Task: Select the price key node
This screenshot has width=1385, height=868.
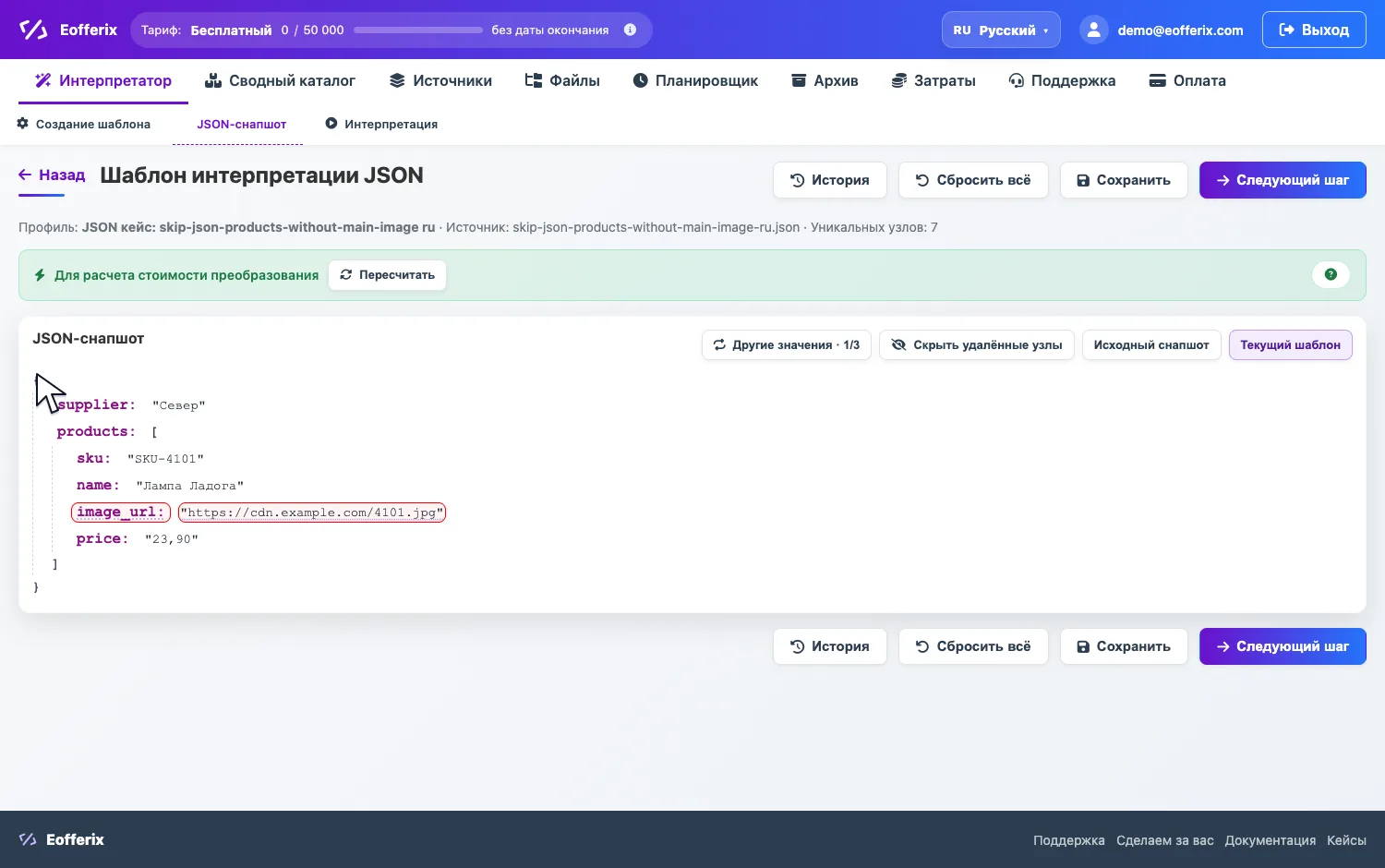Action: (102, 538)
